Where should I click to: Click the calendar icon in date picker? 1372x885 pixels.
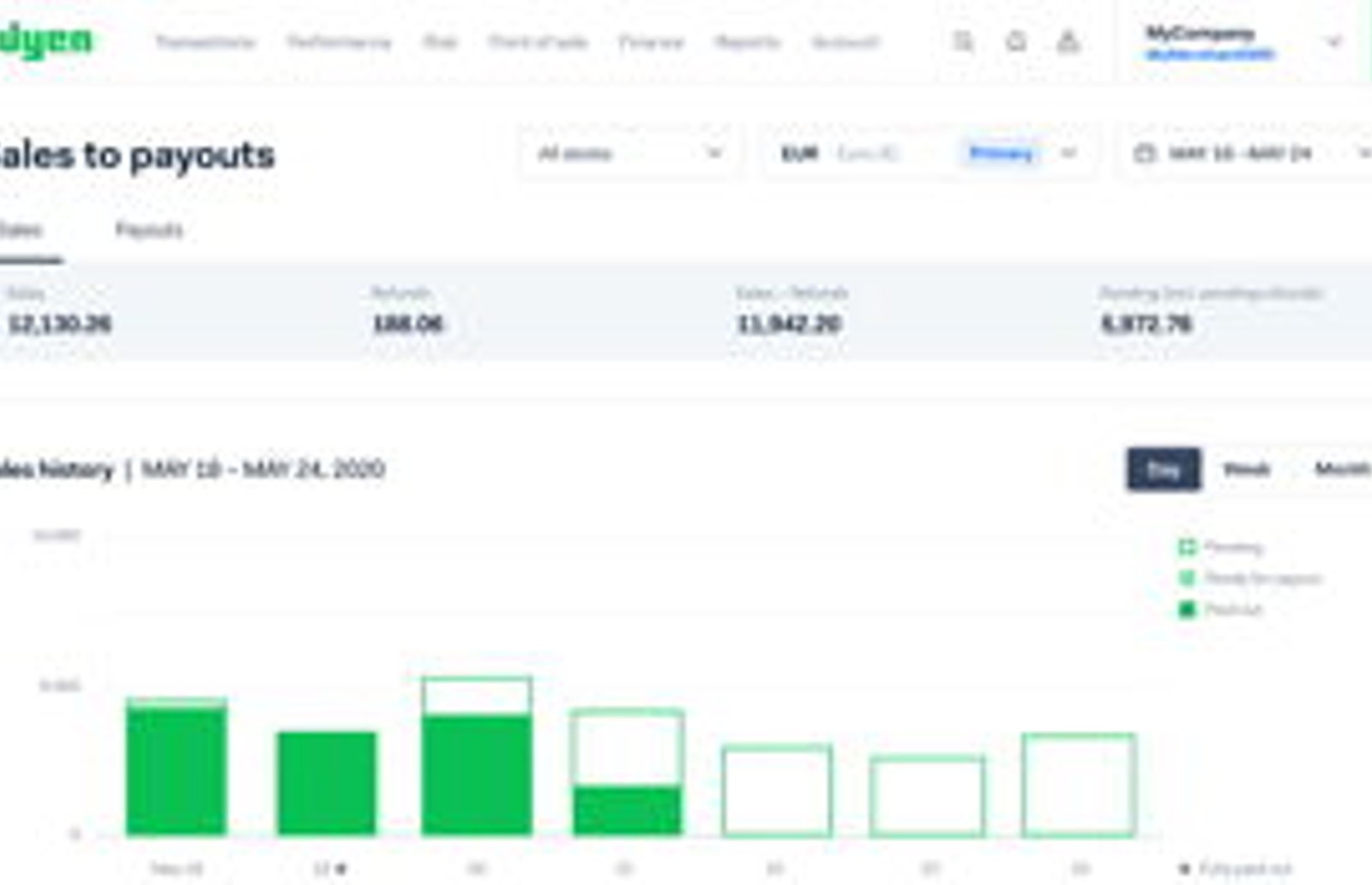click(1144, 154)
